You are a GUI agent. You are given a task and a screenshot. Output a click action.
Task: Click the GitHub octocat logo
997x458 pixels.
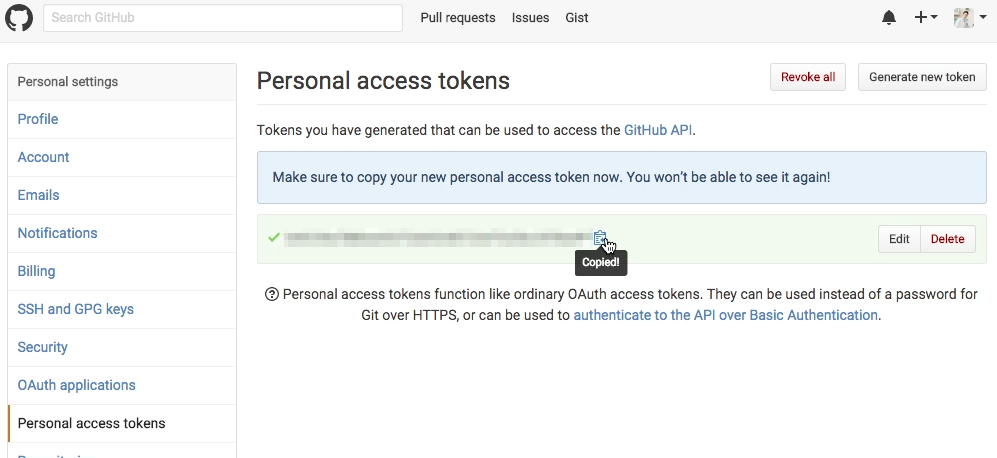[x=19, y=18]
